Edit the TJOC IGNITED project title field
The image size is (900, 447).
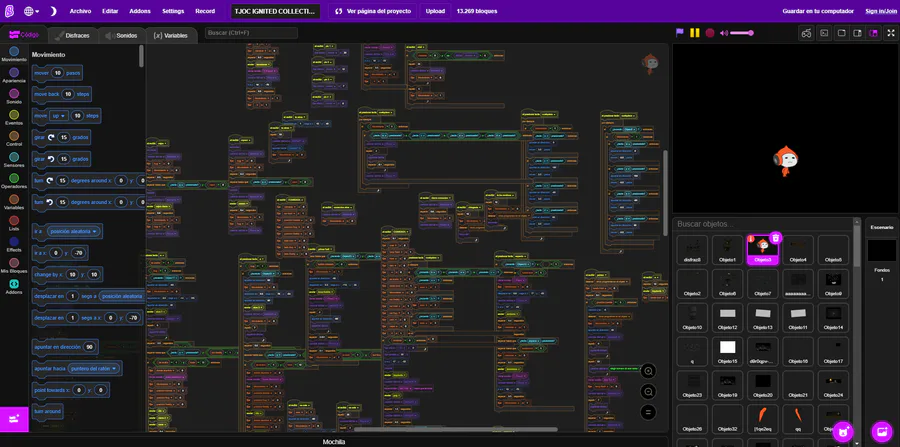tap(275, 11)
